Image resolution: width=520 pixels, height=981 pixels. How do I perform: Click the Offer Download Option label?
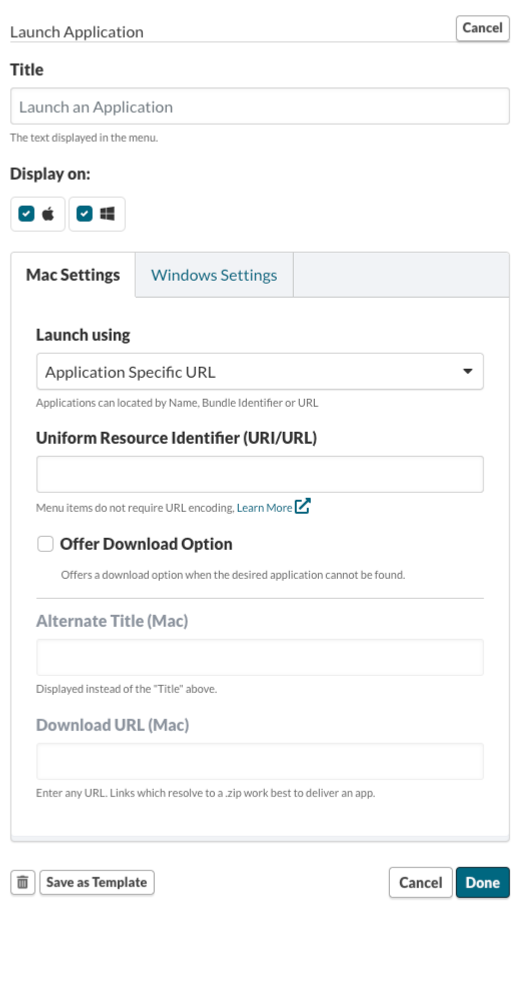pyautogui.click(x=146, y=544)
